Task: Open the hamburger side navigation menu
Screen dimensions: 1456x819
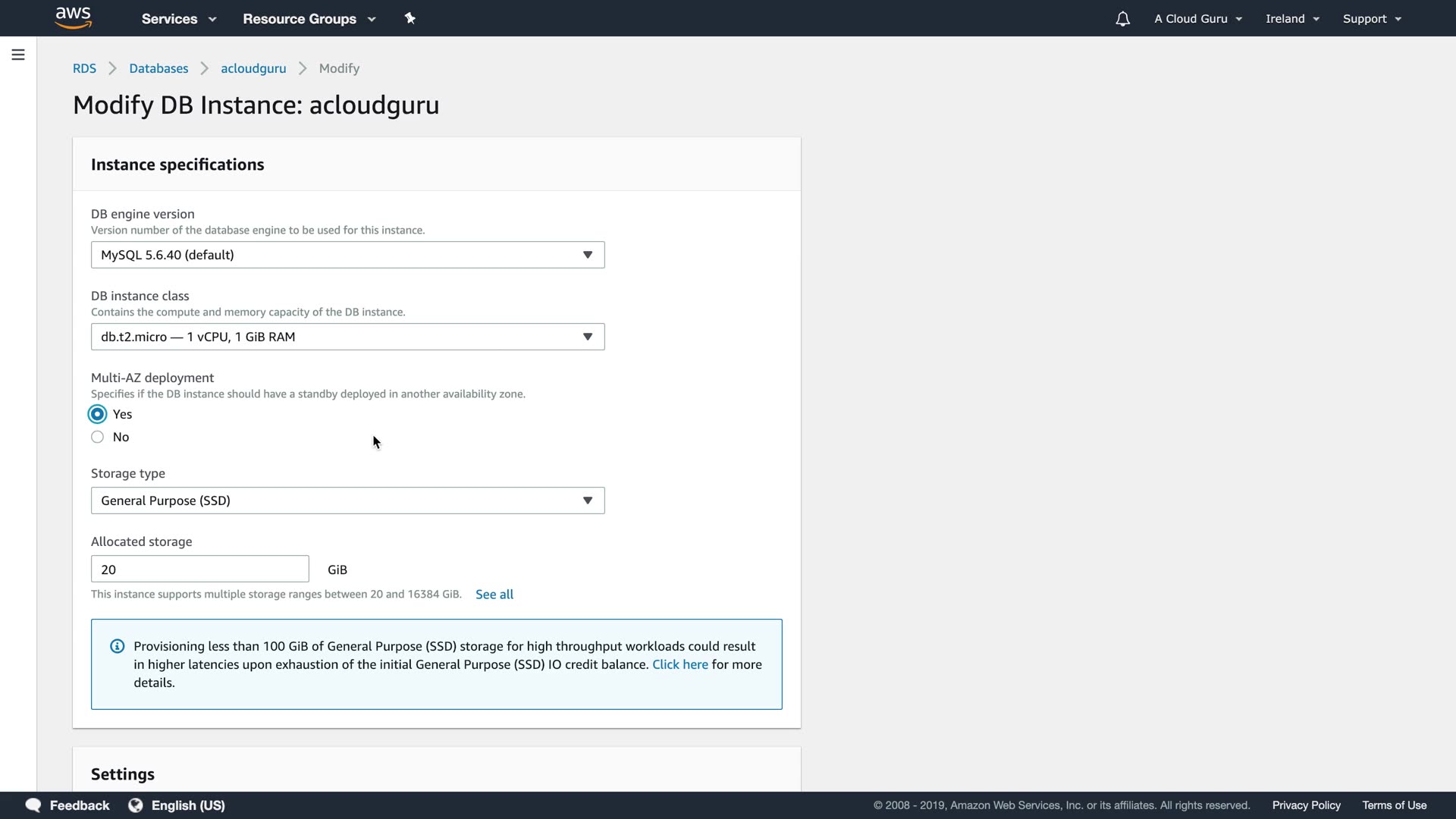Action: (18, 55)
